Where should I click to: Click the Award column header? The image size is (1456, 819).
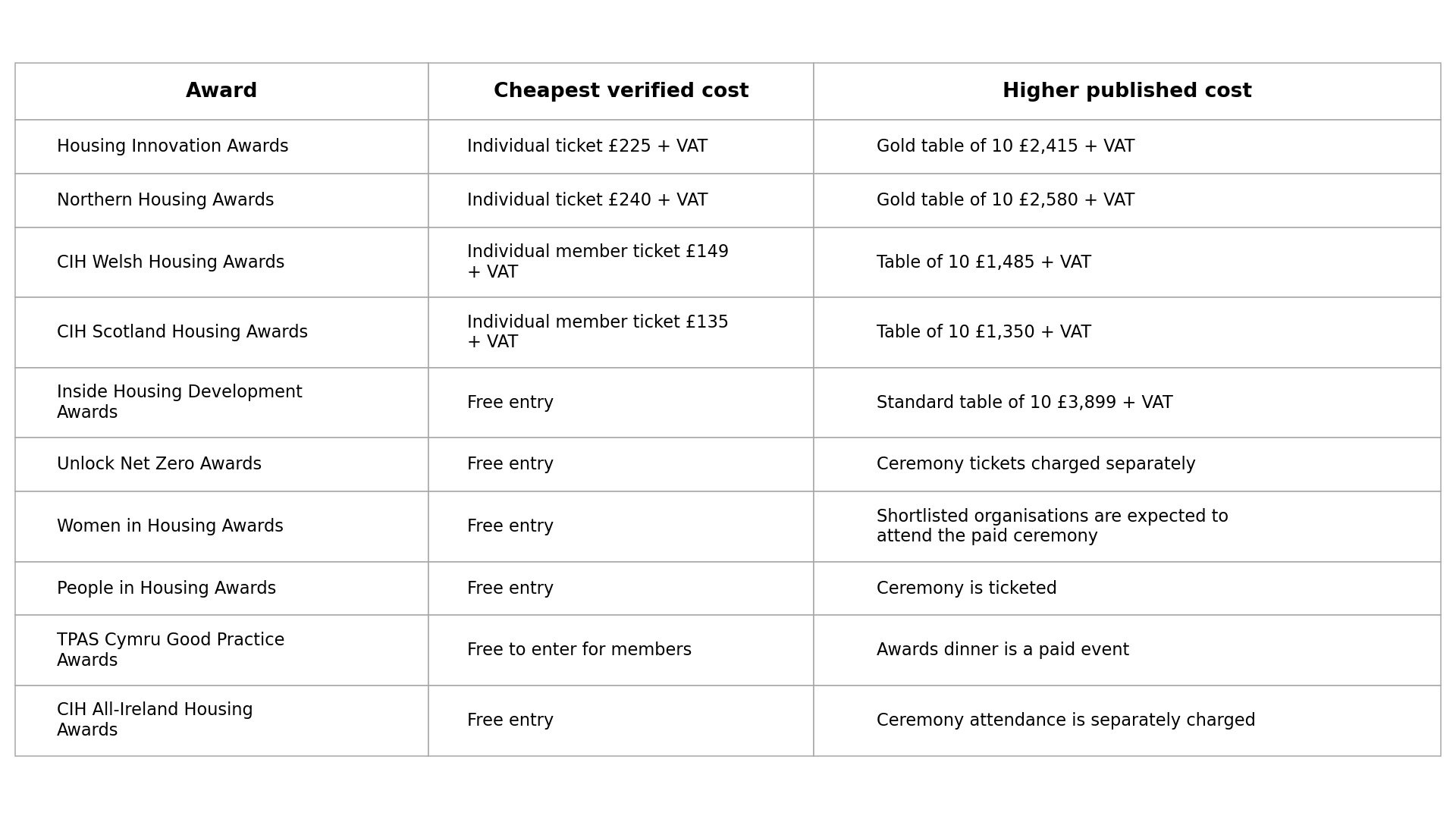pos(221,91)
